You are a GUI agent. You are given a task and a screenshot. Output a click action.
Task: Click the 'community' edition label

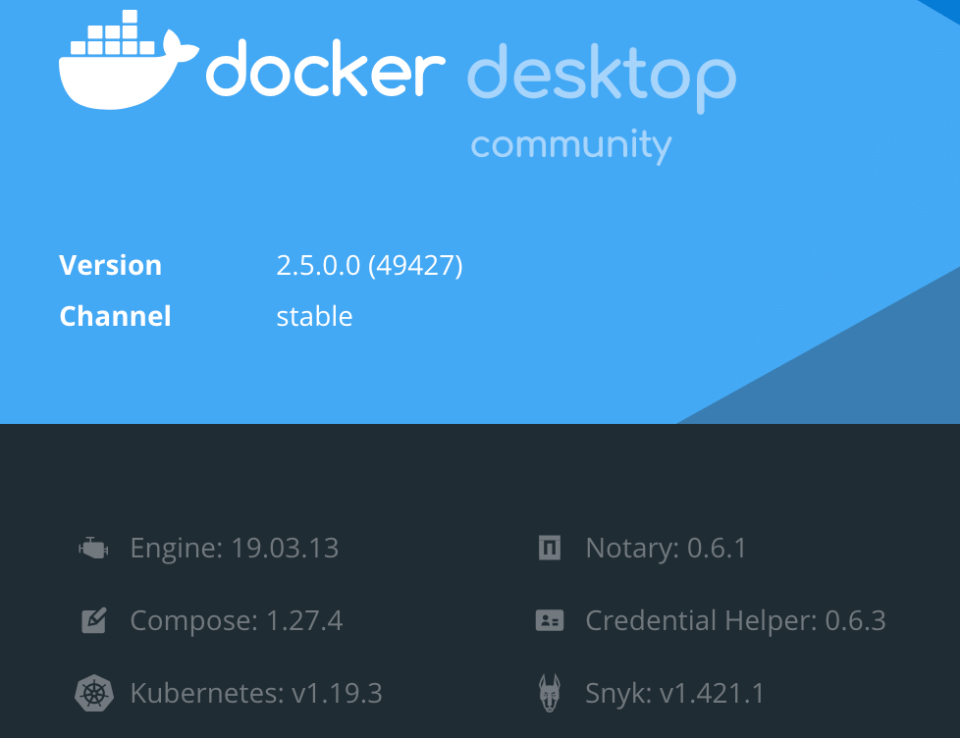571,146
